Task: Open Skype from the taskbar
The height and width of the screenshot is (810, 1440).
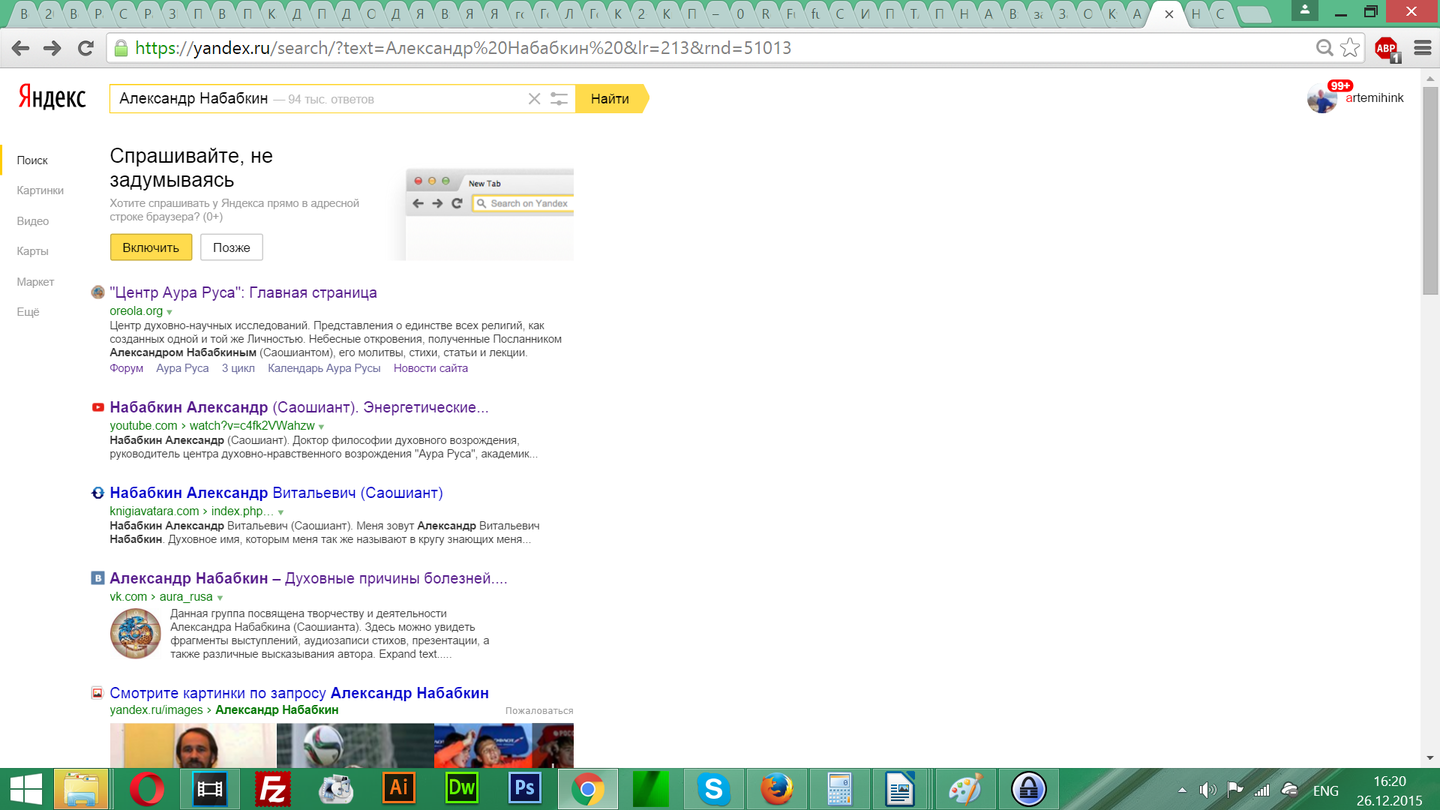Action: pyautogui.click(x=713, y=789)
